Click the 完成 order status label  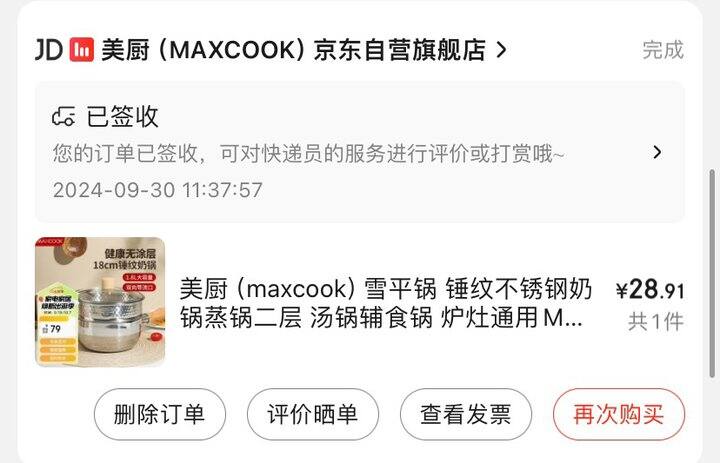point(663,50)
